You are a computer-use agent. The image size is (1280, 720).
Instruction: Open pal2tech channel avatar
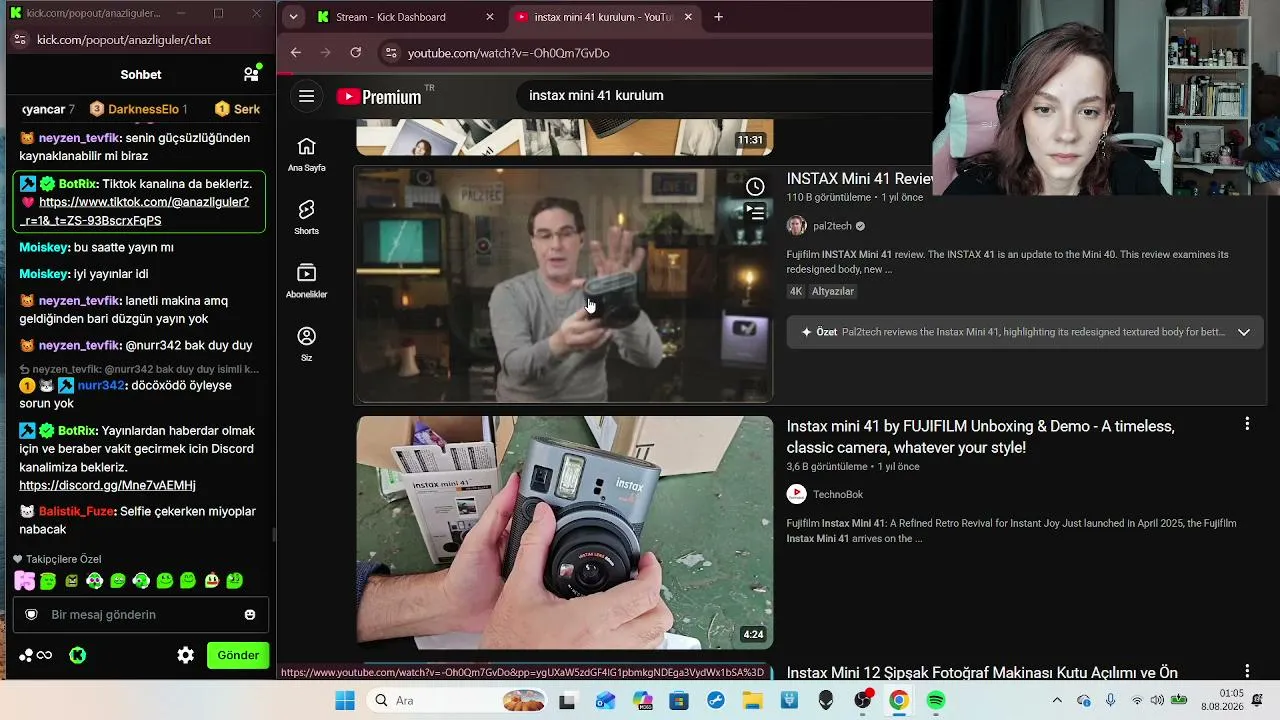(x=796, y=226)
